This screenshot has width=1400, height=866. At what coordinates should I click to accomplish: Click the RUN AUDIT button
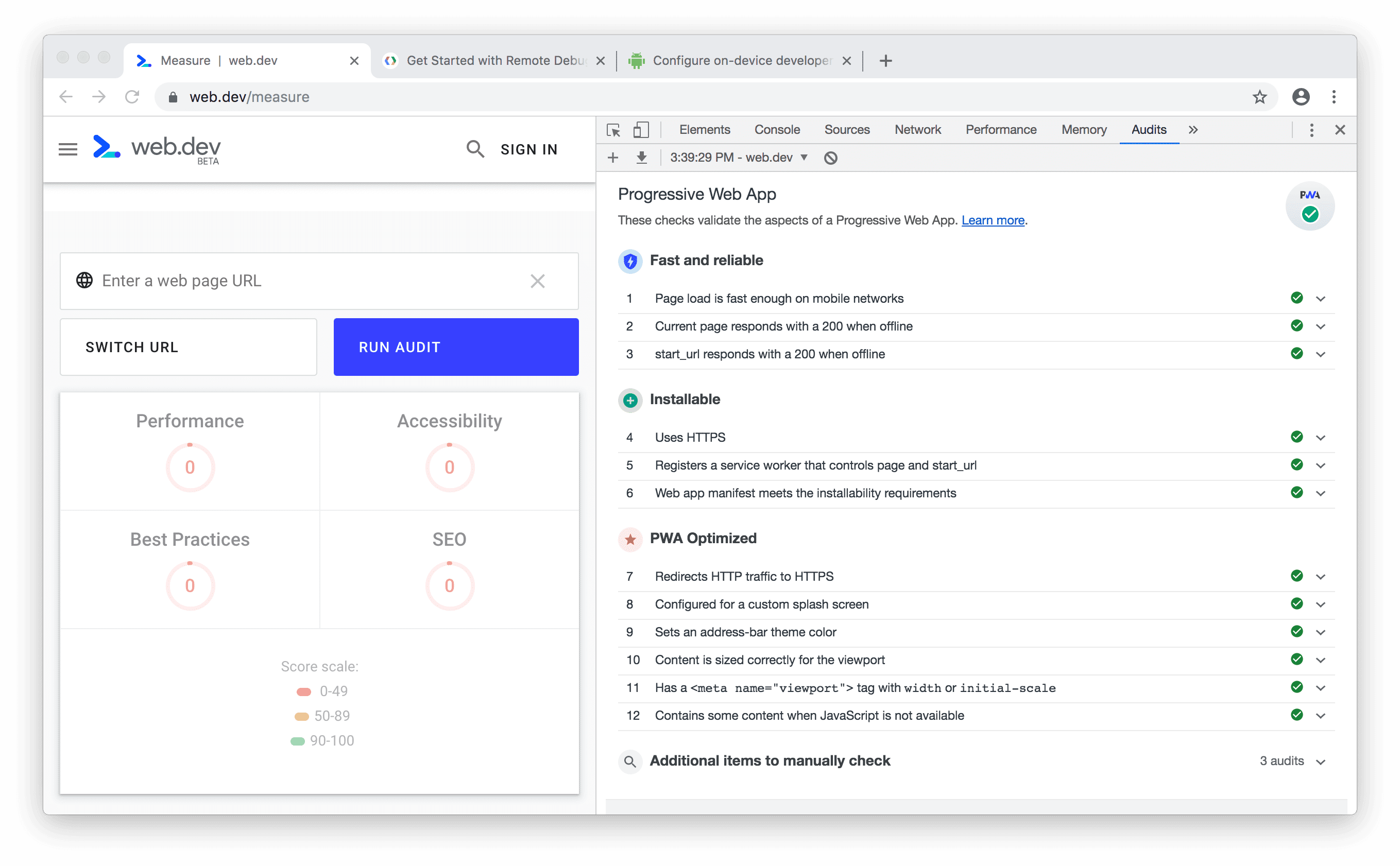(x=455, y=347)
